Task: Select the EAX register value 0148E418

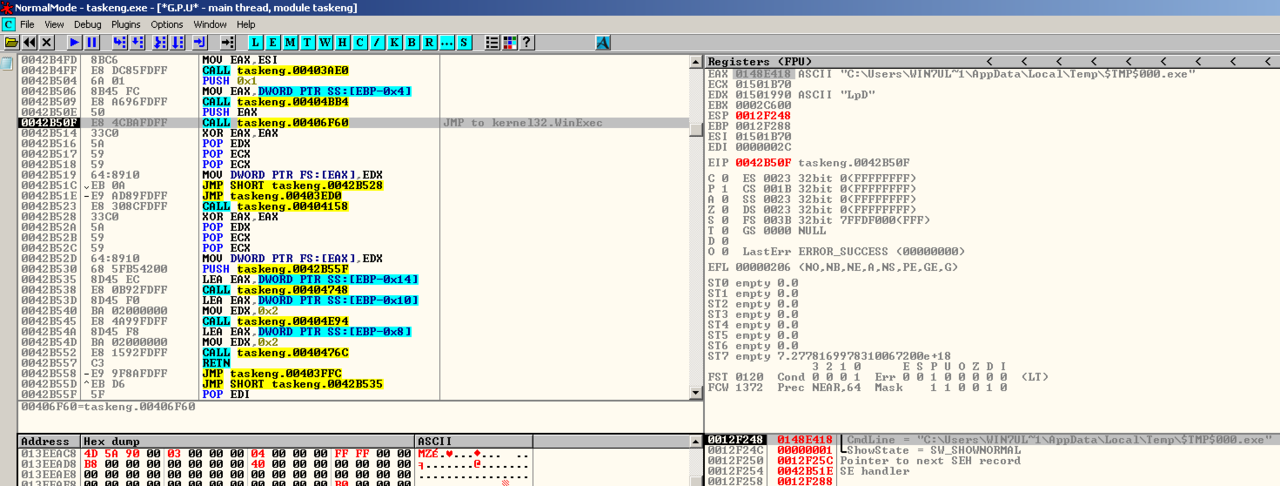Action: pos(764,74)
